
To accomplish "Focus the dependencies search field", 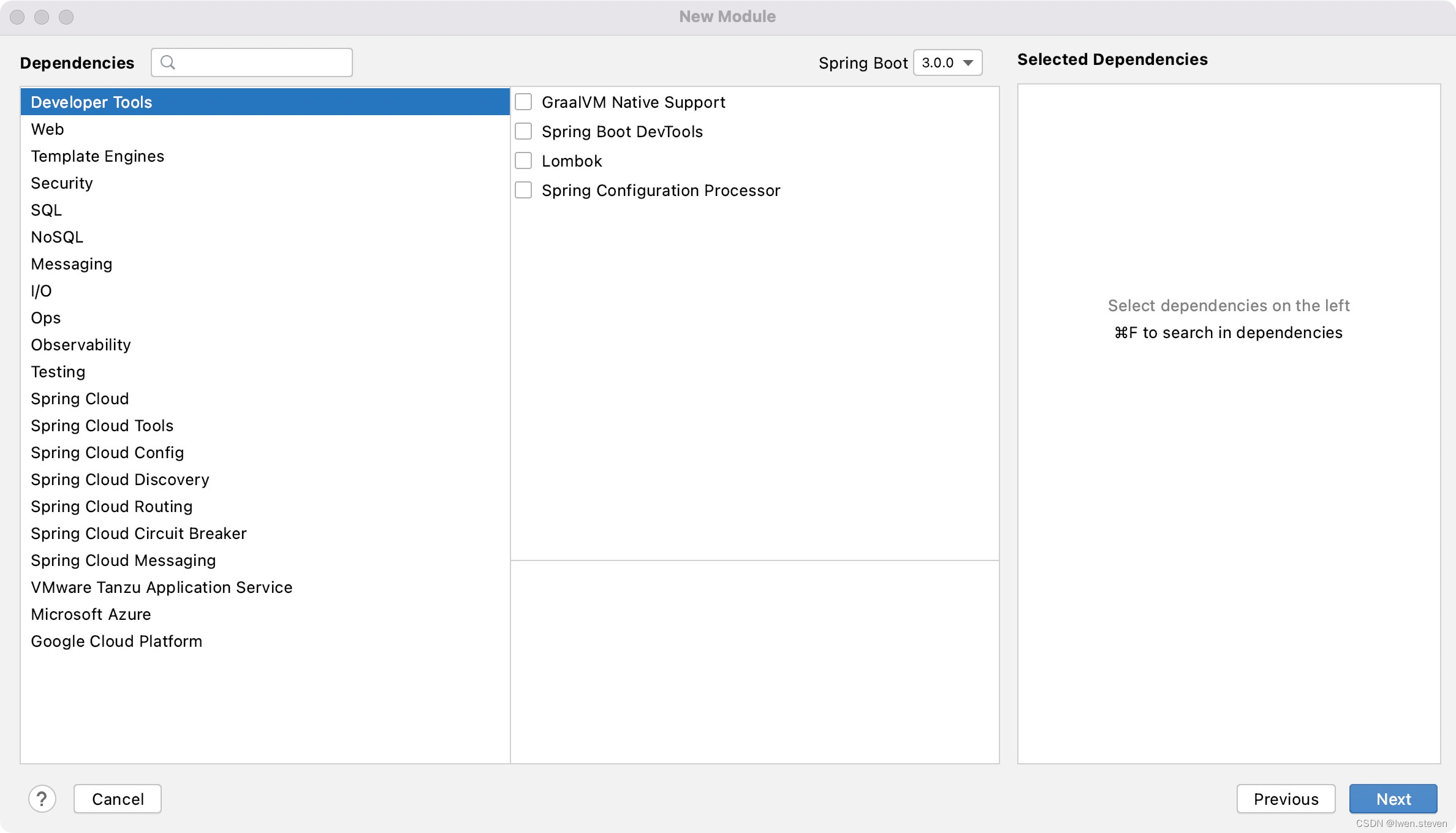I will 252,62.
